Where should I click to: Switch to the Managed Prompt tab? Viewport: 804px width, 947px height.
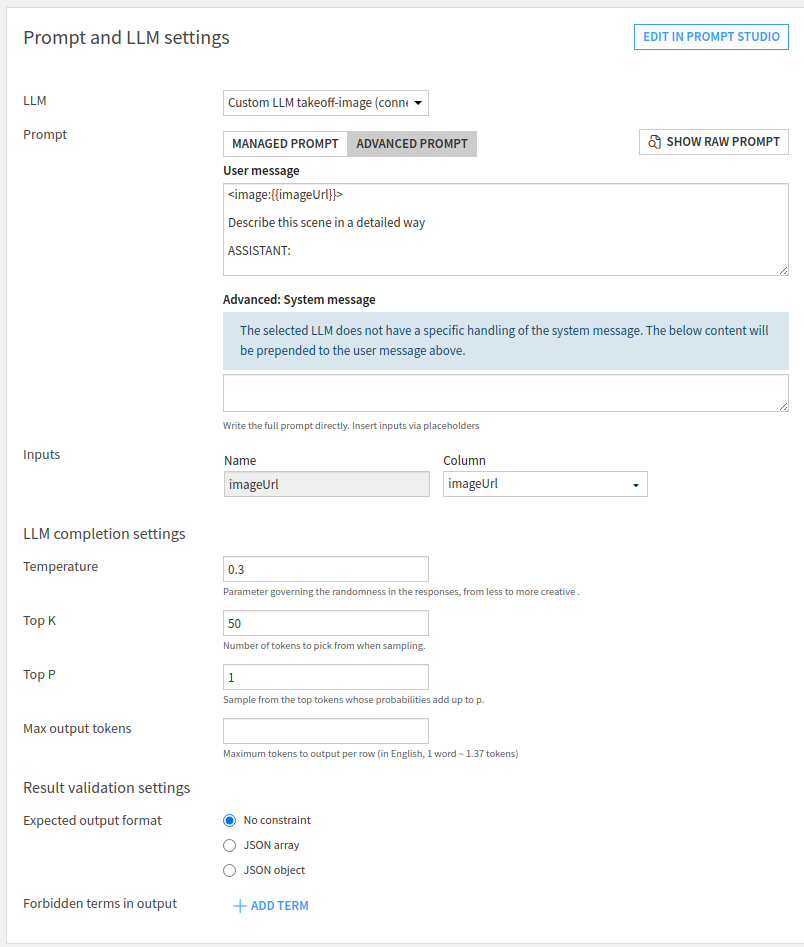point(285,144)
